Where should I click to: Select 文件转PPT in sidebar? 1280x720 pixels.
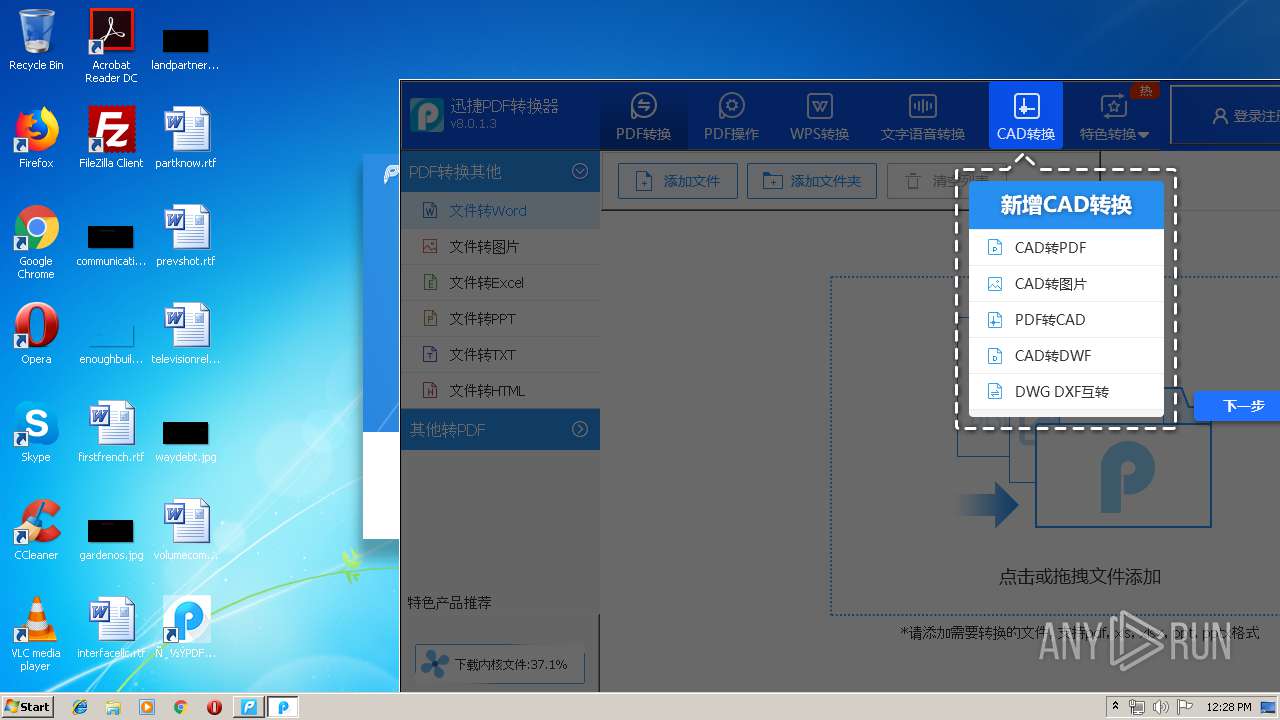click(500, 318)
